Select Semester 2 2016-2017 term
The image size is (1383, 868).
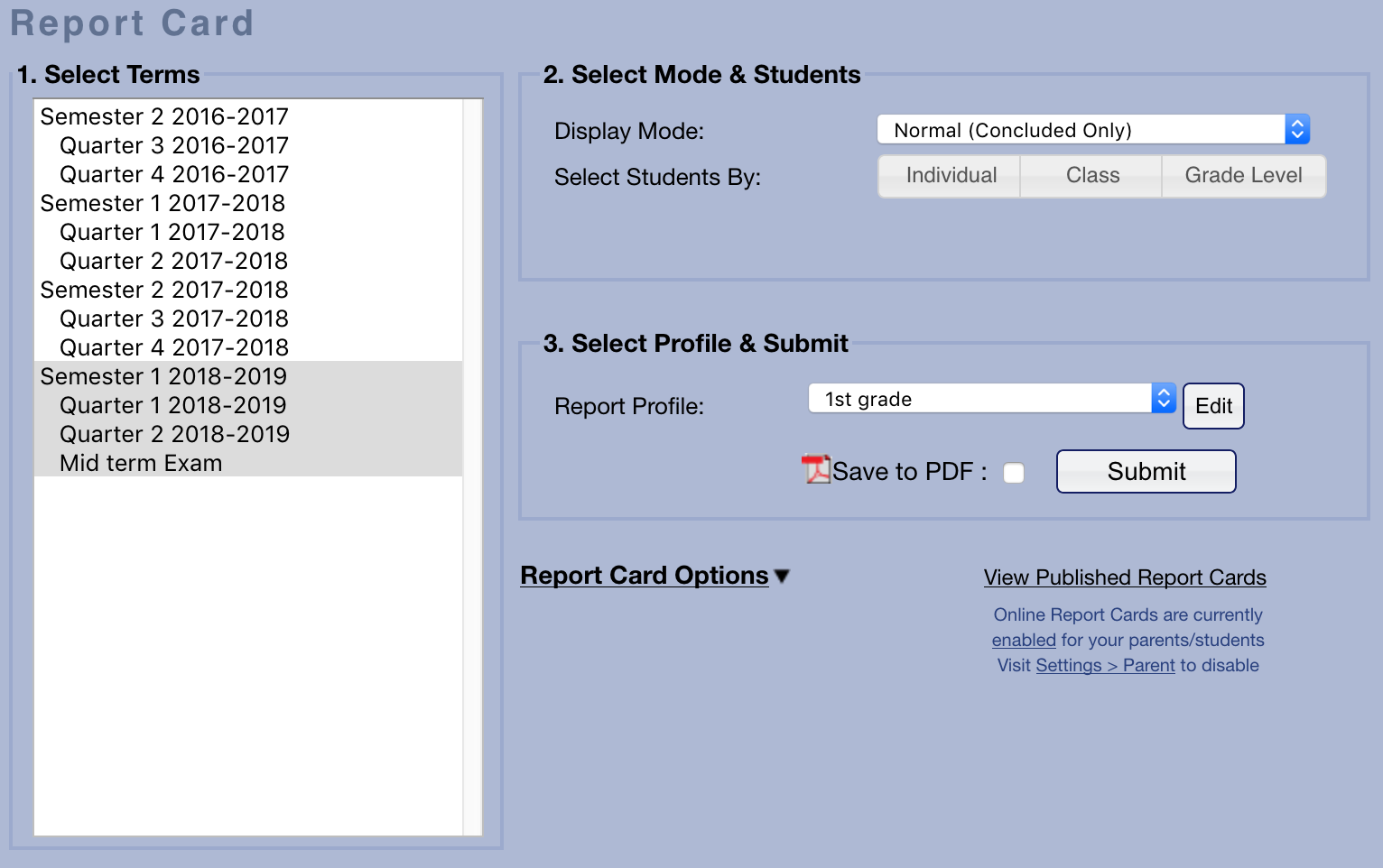click(x=164, y=117)
